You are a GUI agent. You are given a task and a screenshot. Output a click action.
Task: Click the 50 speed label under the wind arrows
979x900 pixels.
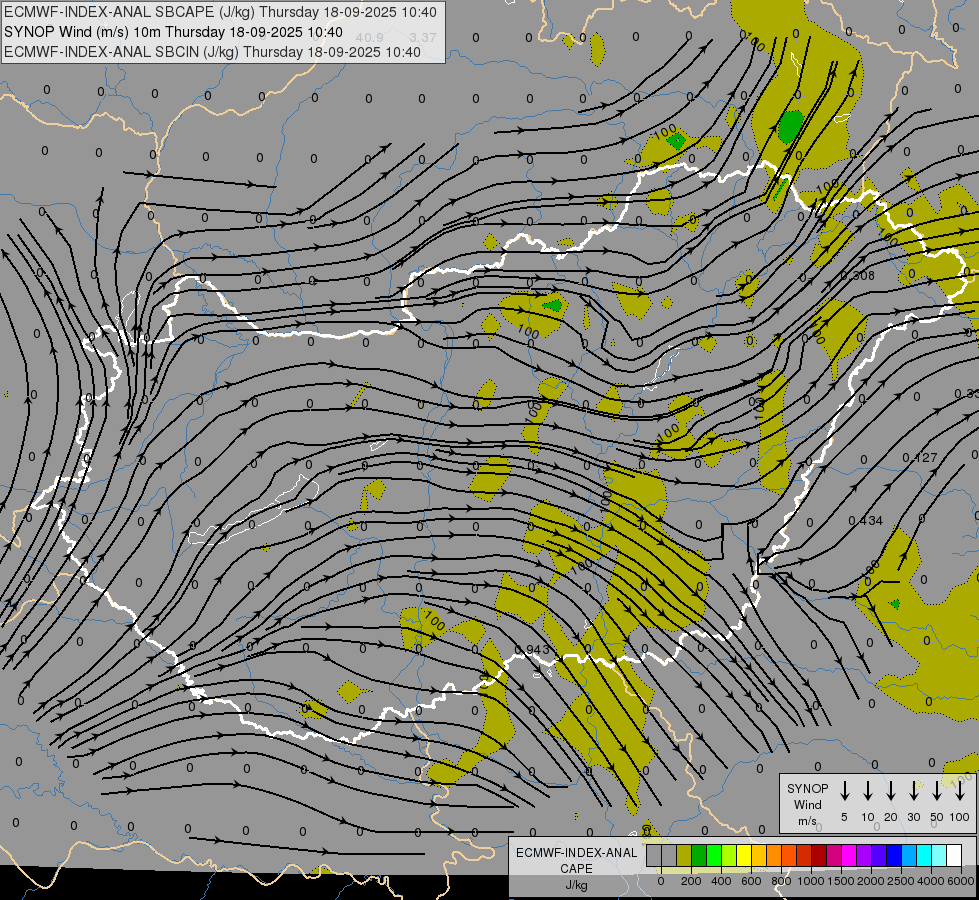[937, 817]
